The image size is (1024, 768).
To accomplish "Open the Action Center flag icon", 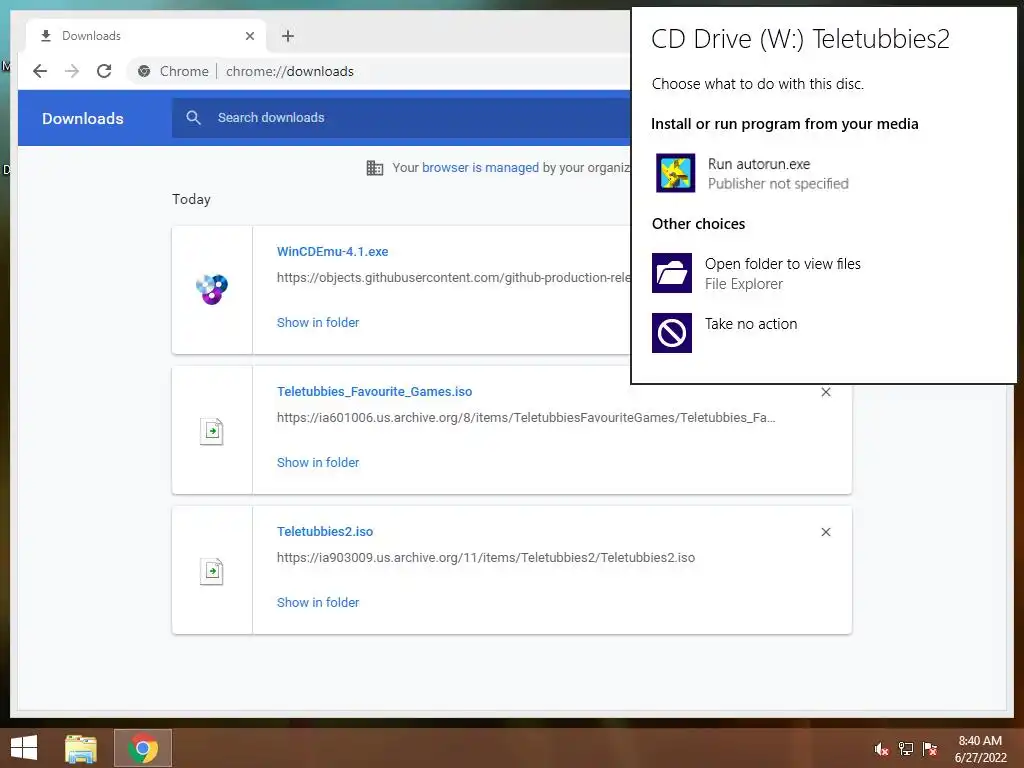I will (930, 749).
